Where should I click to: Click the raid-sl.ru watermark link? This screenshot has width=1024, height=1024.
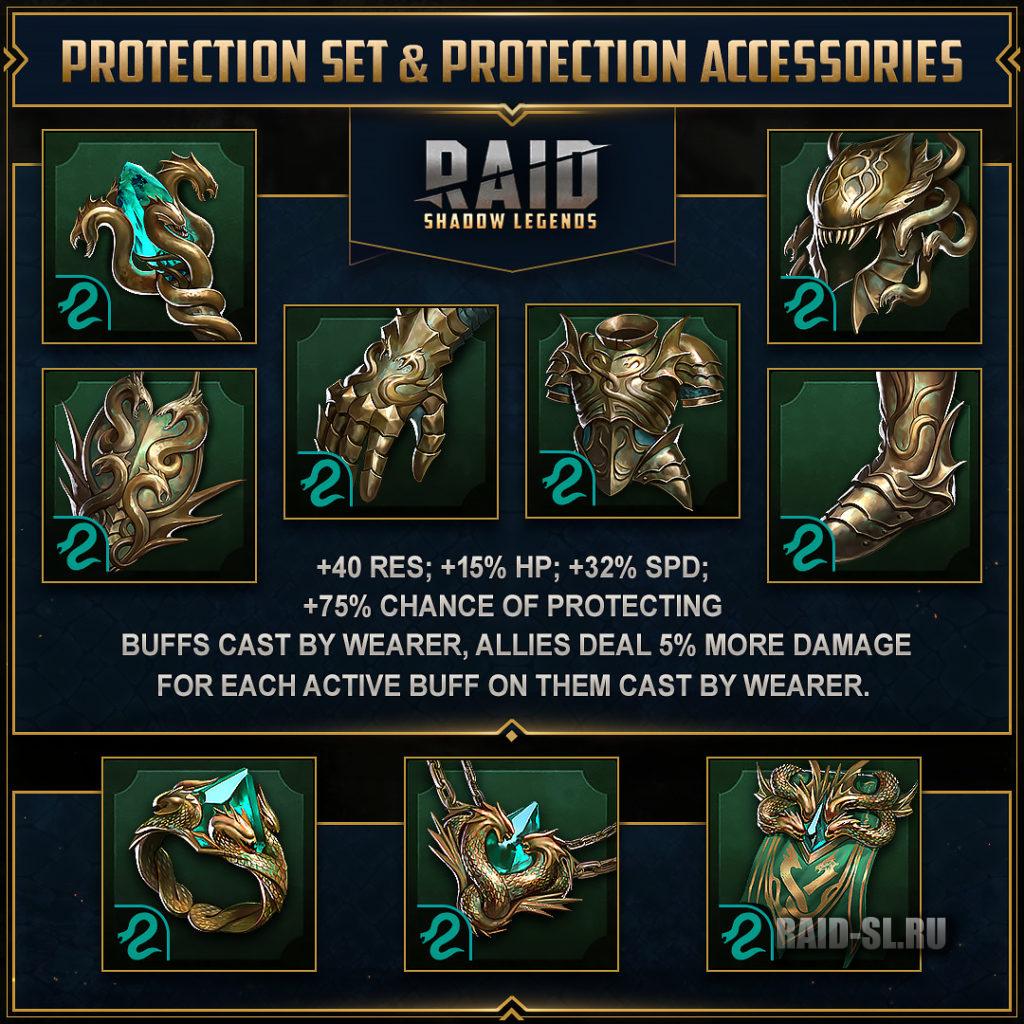pyautogui.click(x=861, y=934)
